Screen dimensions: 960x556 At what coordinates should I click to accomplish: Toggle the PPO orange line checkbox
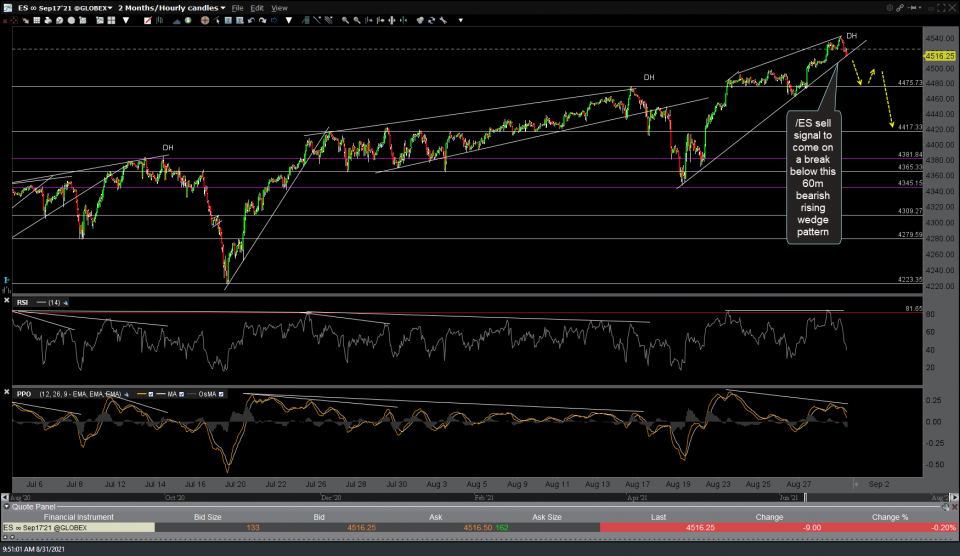[x=151, y=394]
